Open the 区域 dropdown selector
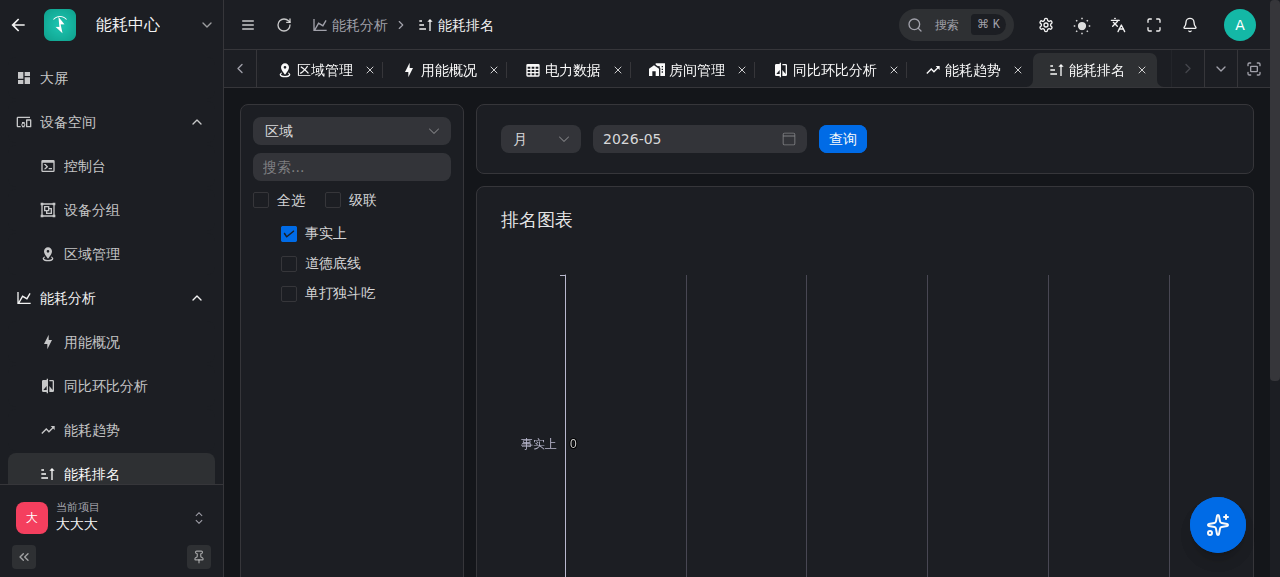Viewport: 1280px width, 577px height. pos(352,131)
